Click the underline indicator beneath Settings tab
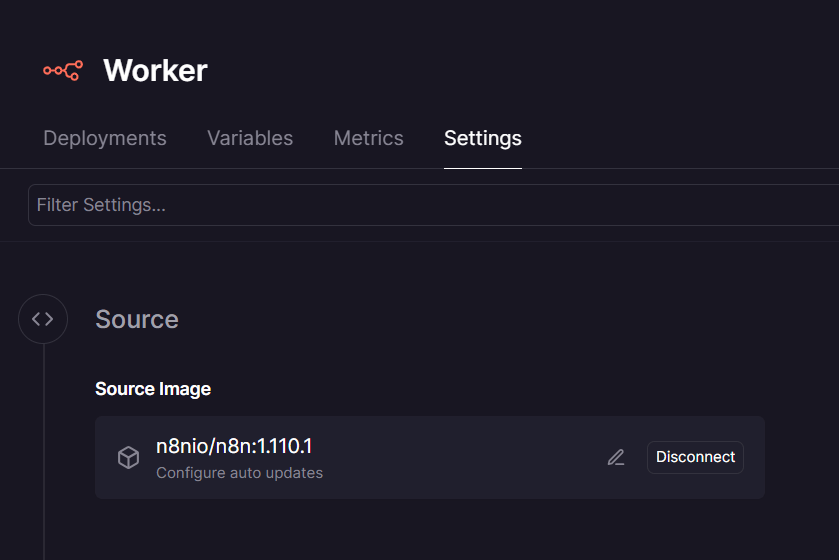Viewport: 839px width, 560px height. (x=482, y=167)
